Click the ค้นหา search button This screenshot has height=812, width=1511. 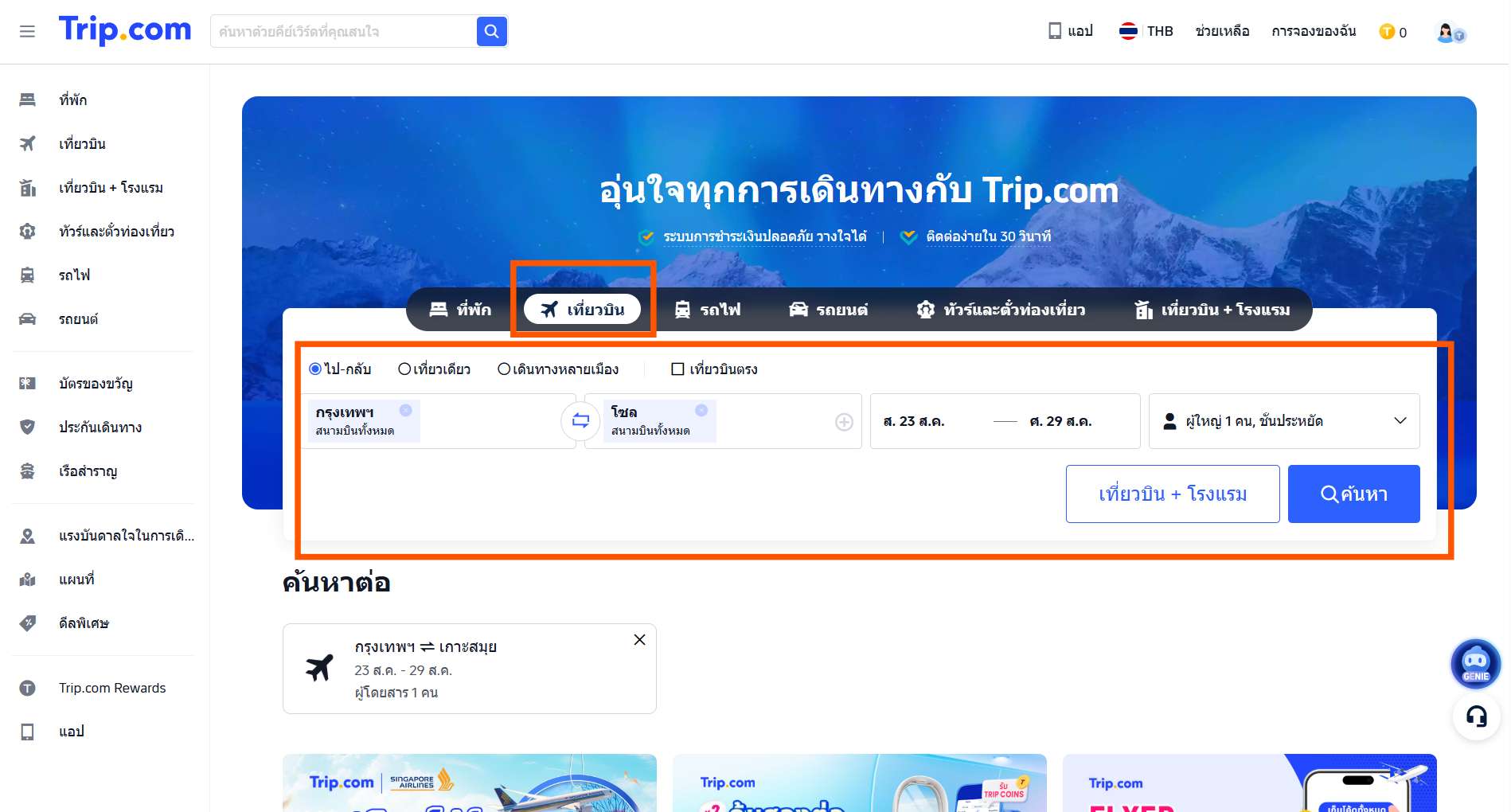point(1353,494)
